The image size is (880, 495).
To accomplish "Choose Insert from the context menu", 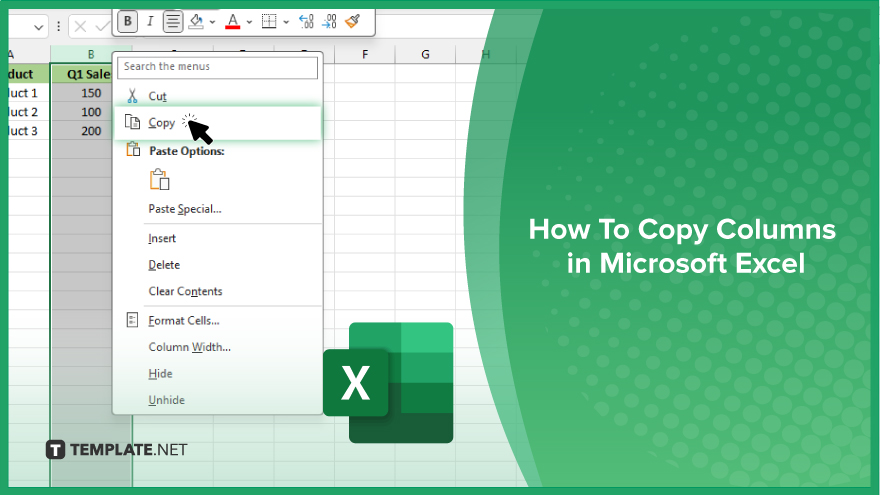I will (x=218, y=239).
